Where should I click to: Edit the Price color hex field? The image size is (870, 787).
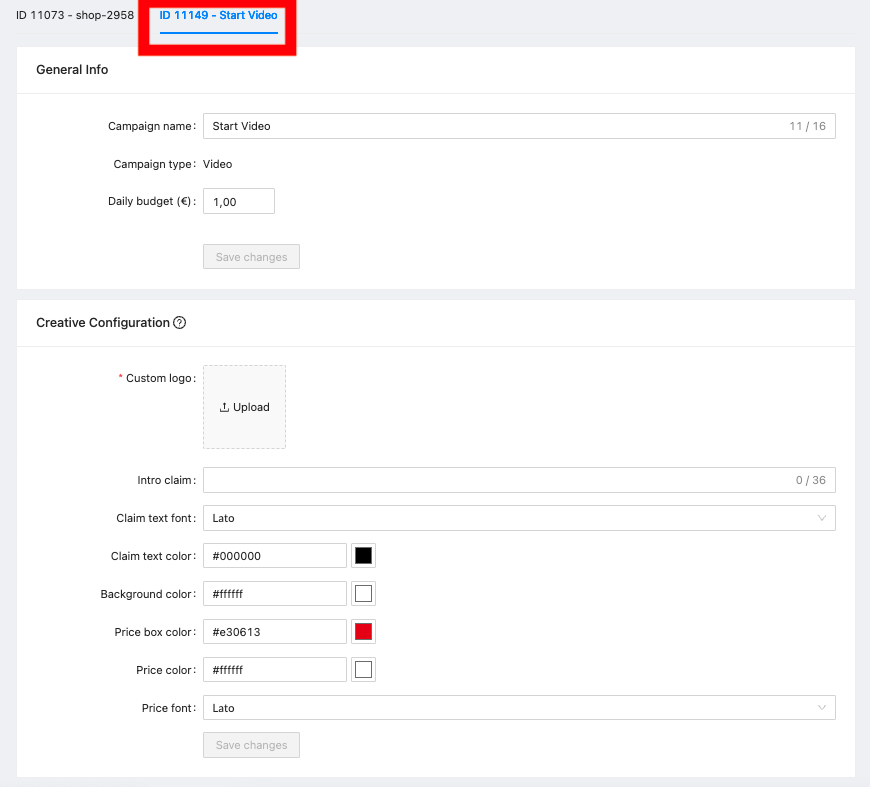pos(275,670)
